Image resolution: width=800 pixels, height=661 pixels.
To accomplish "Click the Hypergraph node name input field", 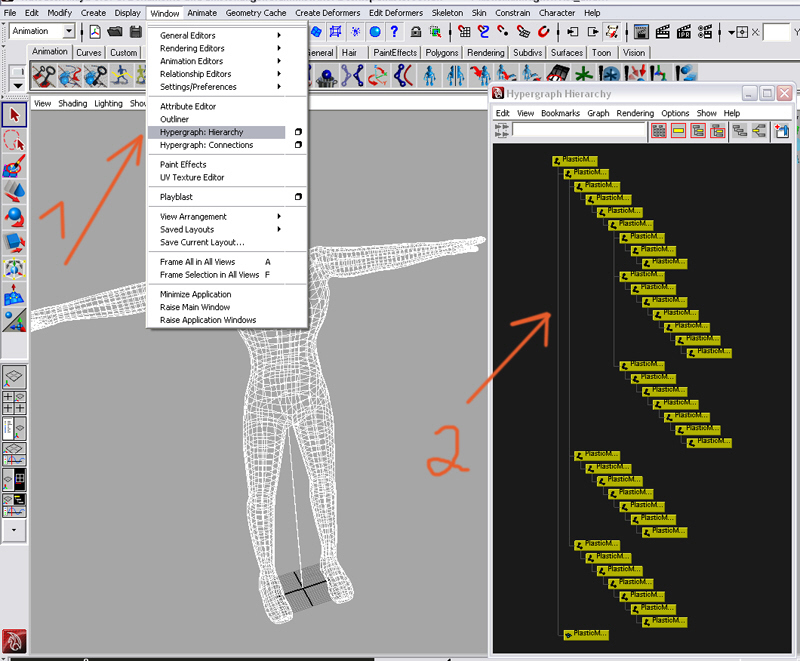I will (577, 131).
